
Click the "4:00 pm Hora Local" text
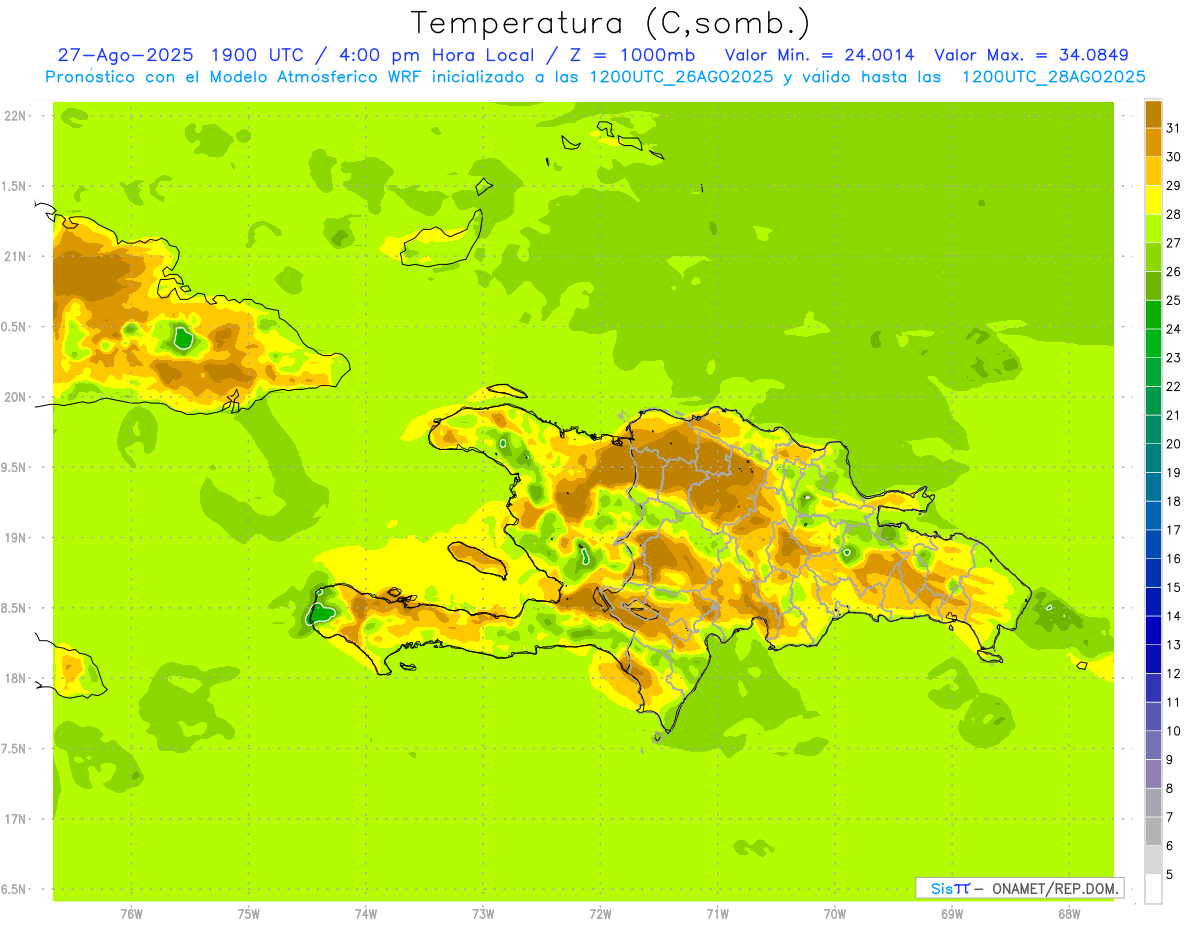(438, 55)
